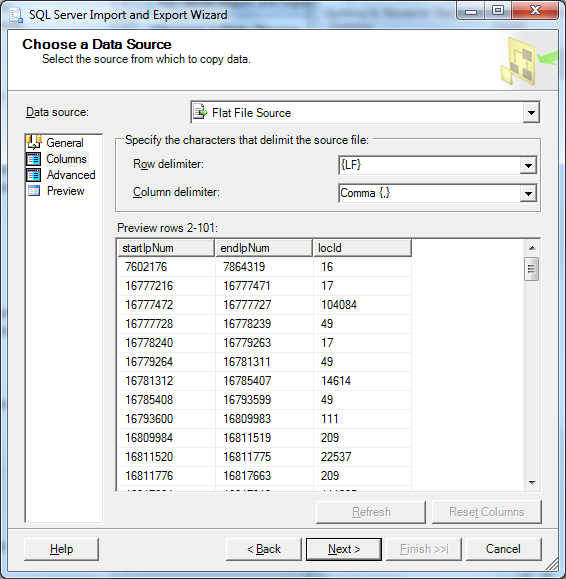This screenshot has height=579, width=566.
Task: Click the locId column header
Action: click(362, 248)
